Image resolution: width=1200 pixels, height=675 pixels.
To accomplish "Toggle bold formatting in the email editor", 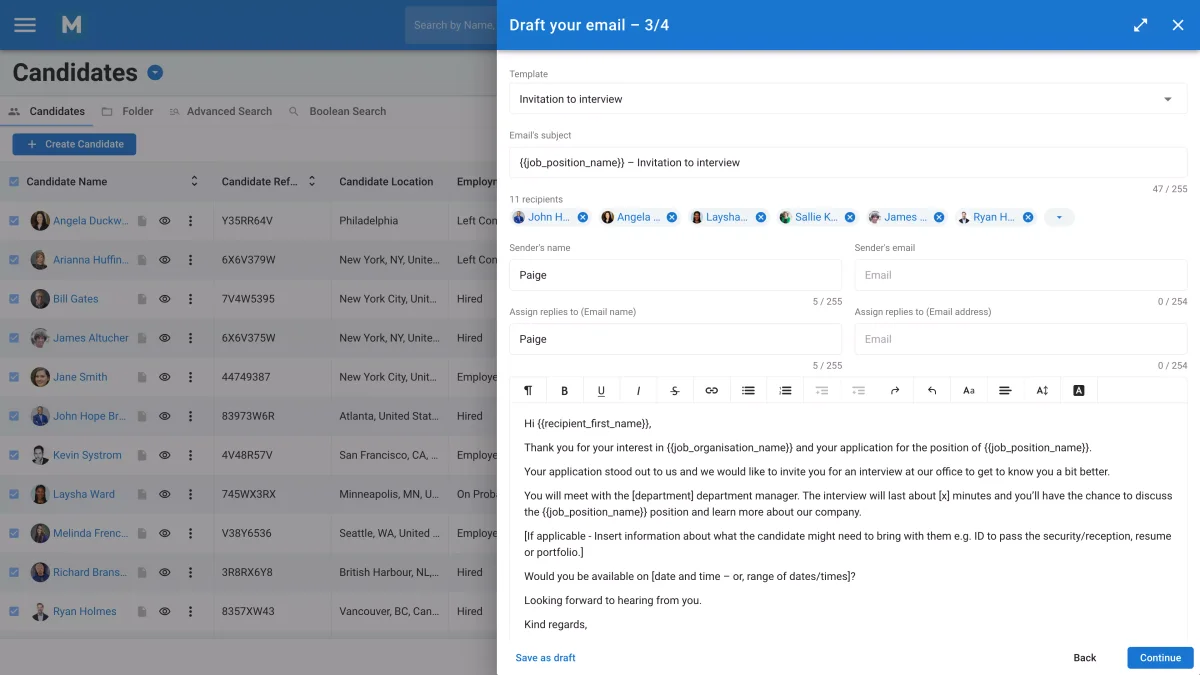I will [x=565, y=390].
